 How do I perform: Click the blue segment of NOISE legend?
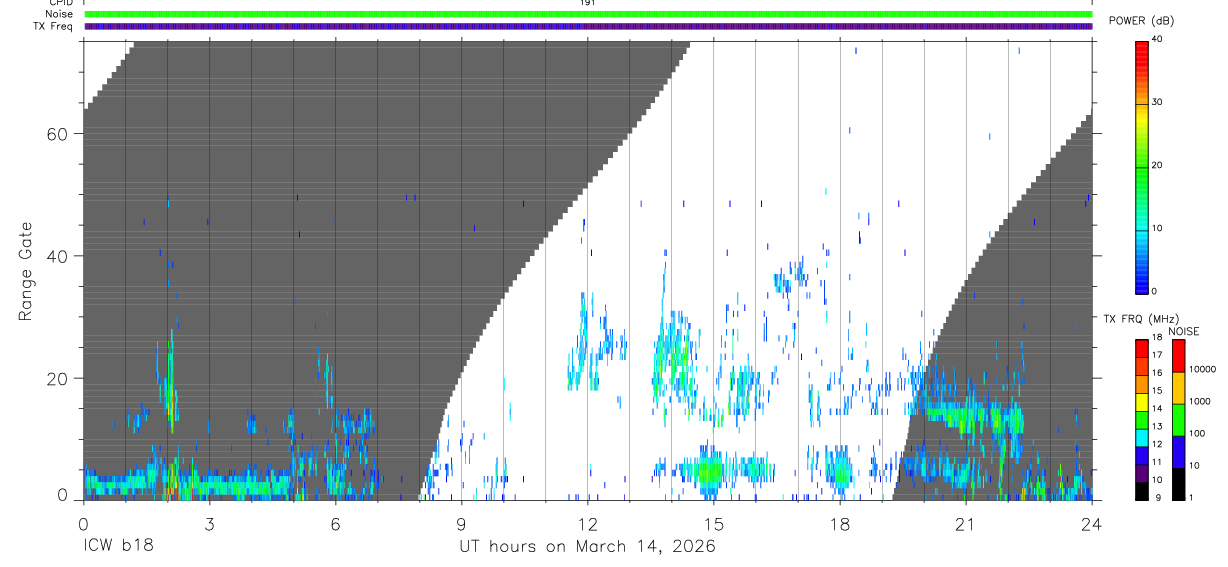pos(1178,452)
